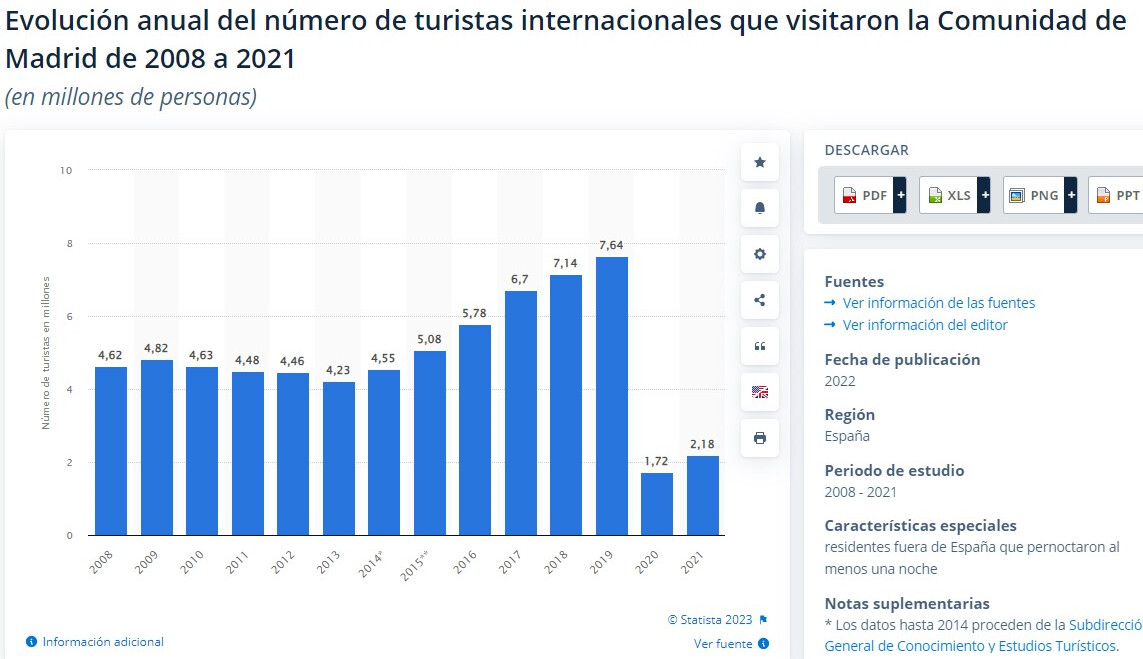This screenshot has height=659, width=1143.
Task: Expand Ver información del editor
Action: coord(924,325)
